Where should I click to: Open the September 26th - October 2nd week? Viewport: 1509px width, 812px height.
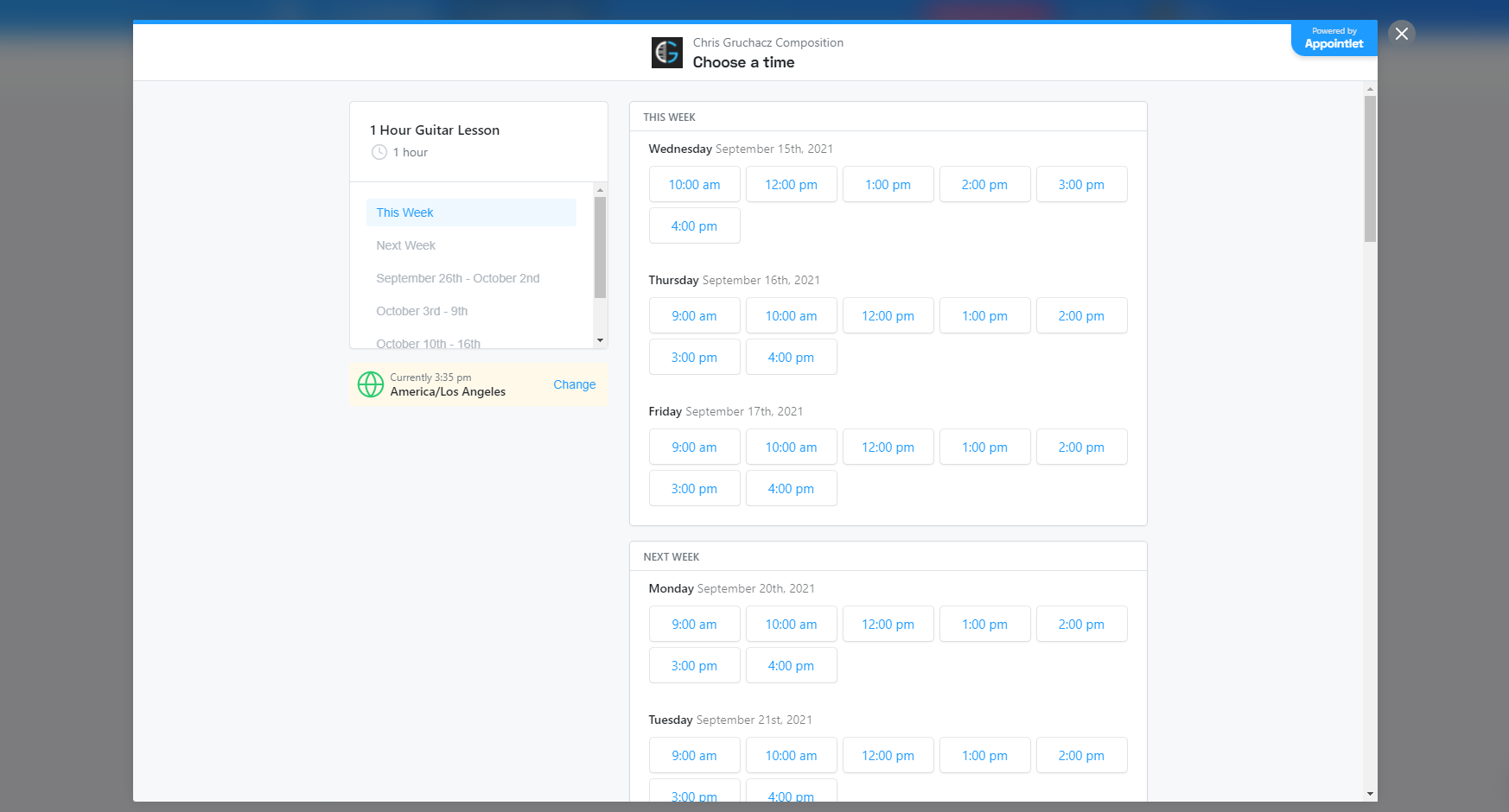[458, 277]
